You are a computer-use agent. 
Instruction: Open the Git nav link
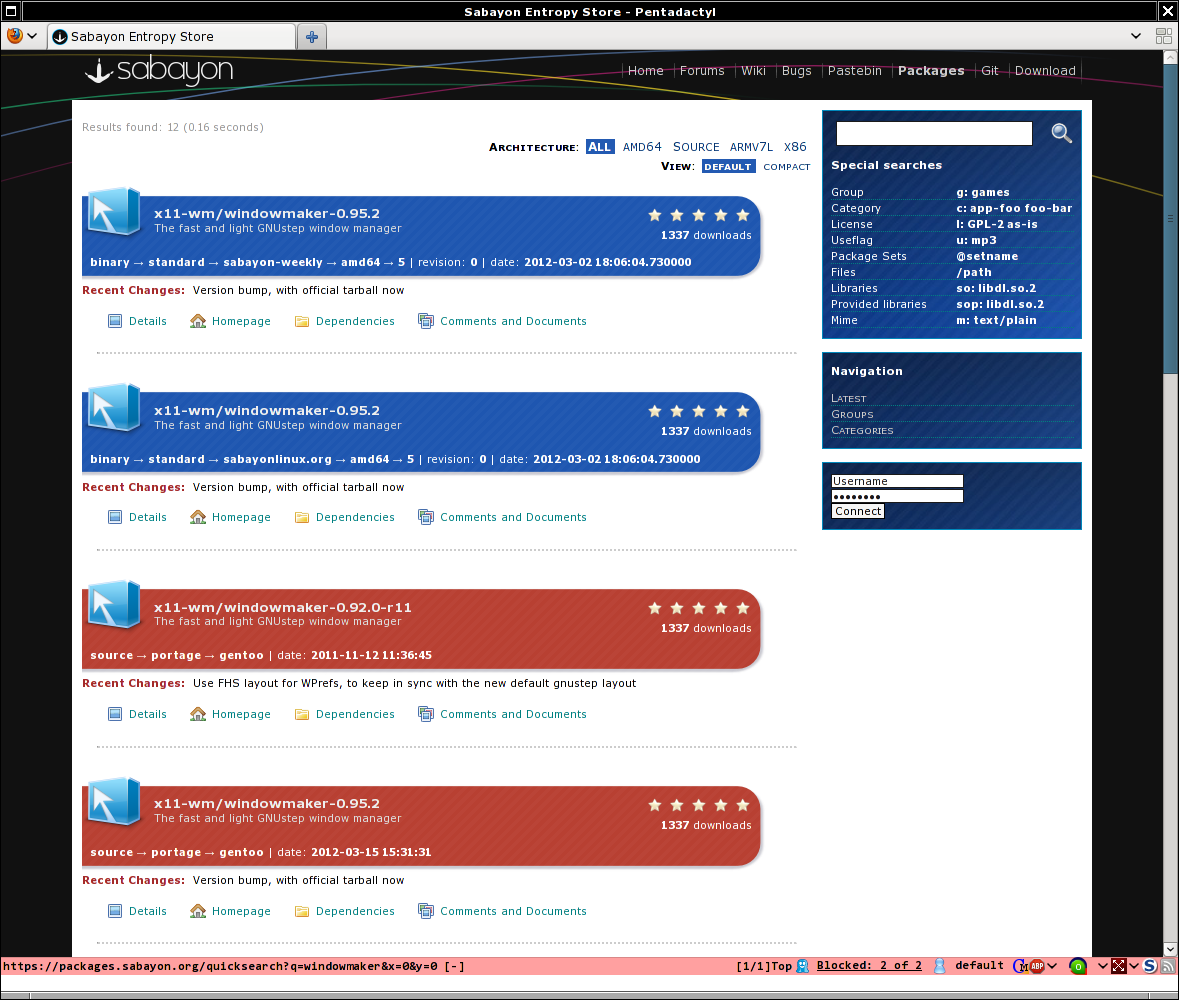[x=990, y=71]
